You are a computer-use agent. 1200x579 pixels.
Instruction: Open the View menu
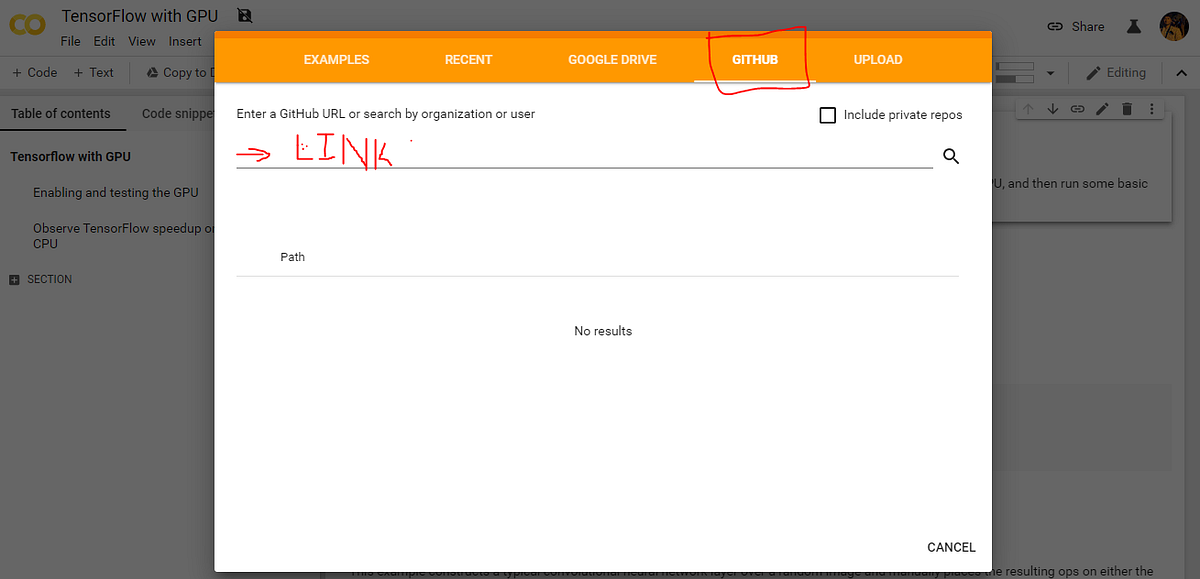point(142,41)
